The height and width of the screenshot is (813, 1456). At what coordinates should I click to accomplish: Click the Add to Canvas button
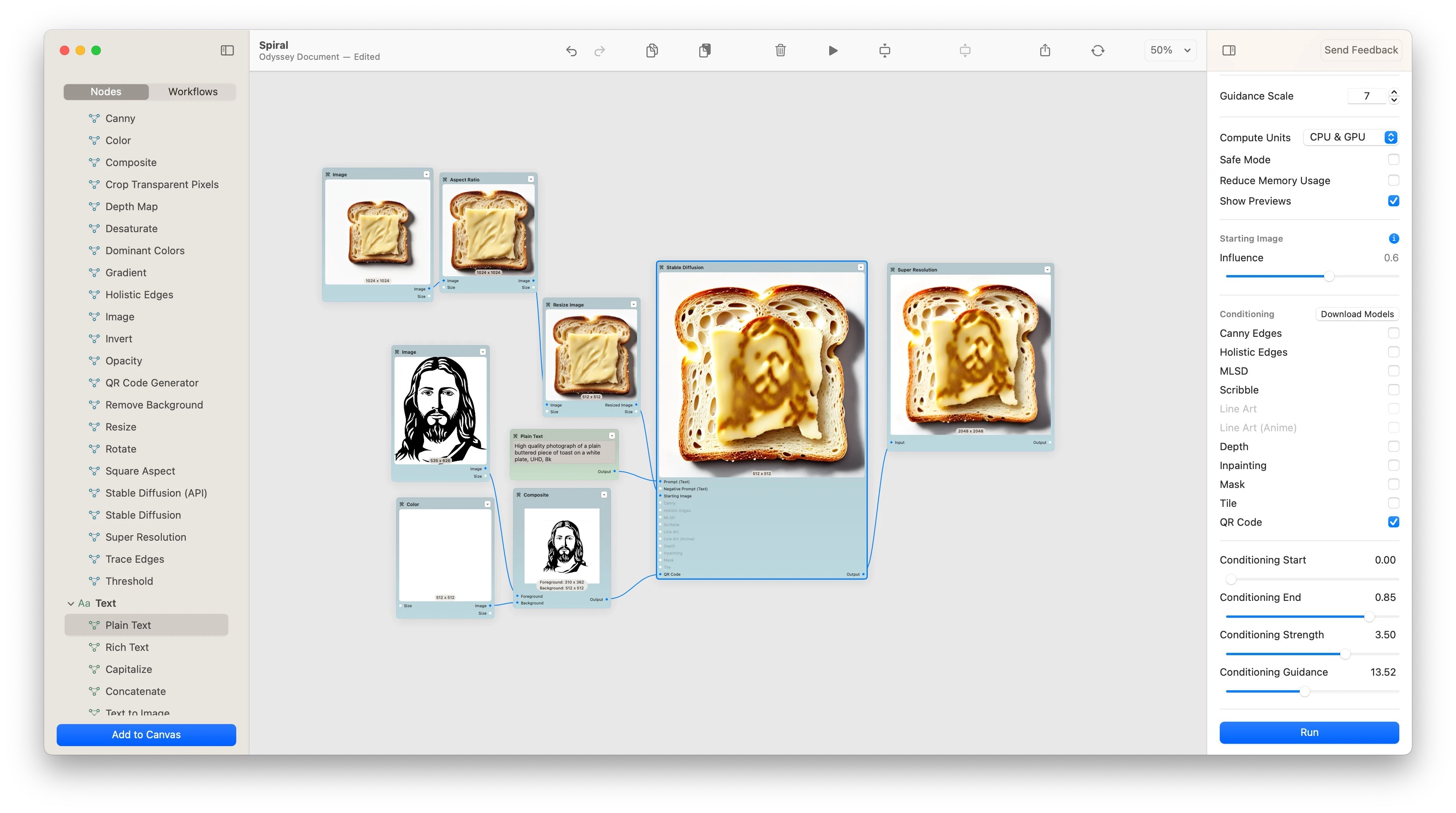146,734
